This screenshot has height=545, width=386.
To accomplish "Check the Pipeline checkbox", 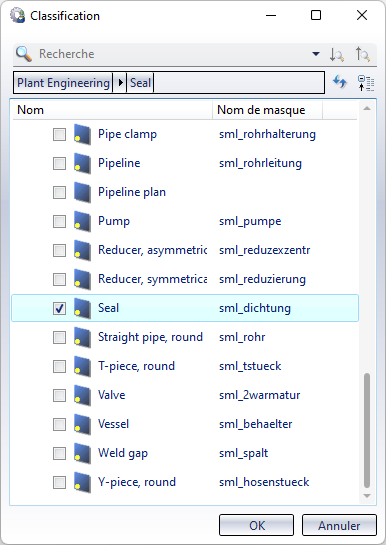I will [59, 163].
